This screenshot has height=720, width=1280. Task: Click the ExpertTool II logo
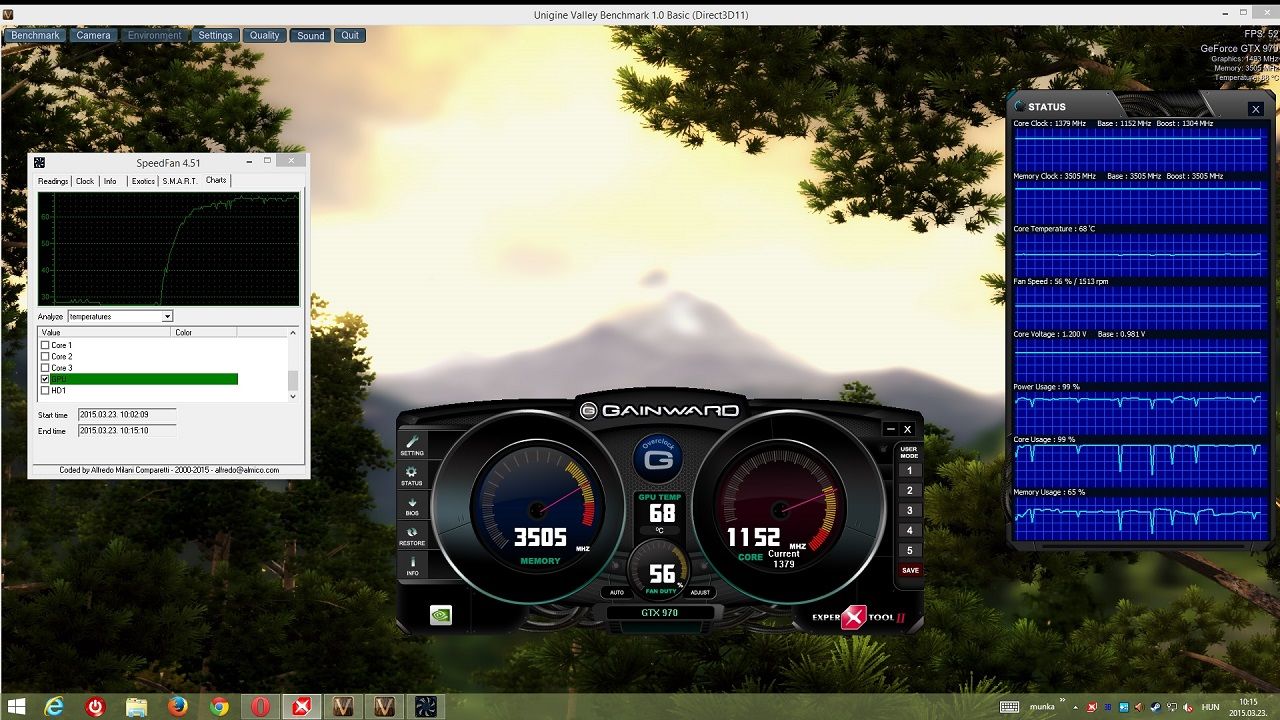click(858, 617)
